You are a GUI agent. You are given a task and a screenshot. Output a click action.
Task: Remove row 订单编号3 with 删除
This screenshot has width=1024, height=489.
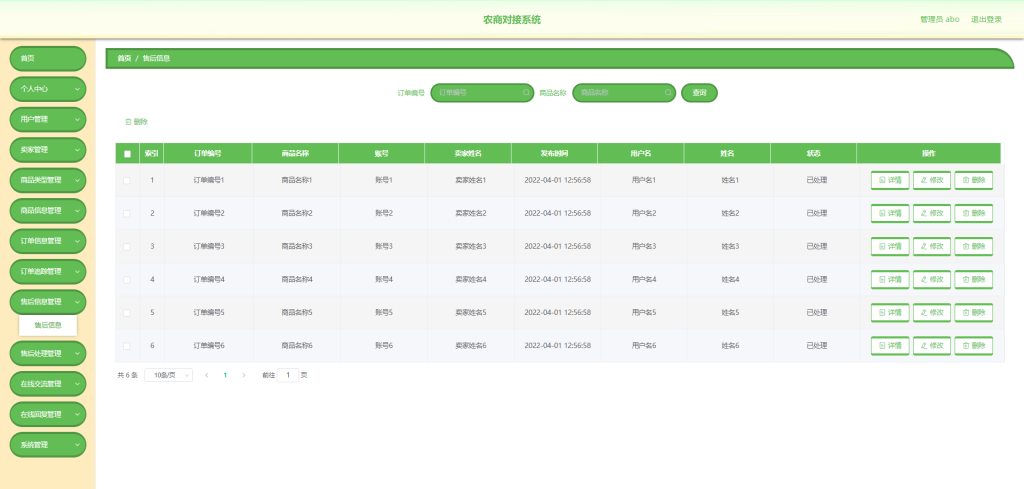(x=973, y=247)
